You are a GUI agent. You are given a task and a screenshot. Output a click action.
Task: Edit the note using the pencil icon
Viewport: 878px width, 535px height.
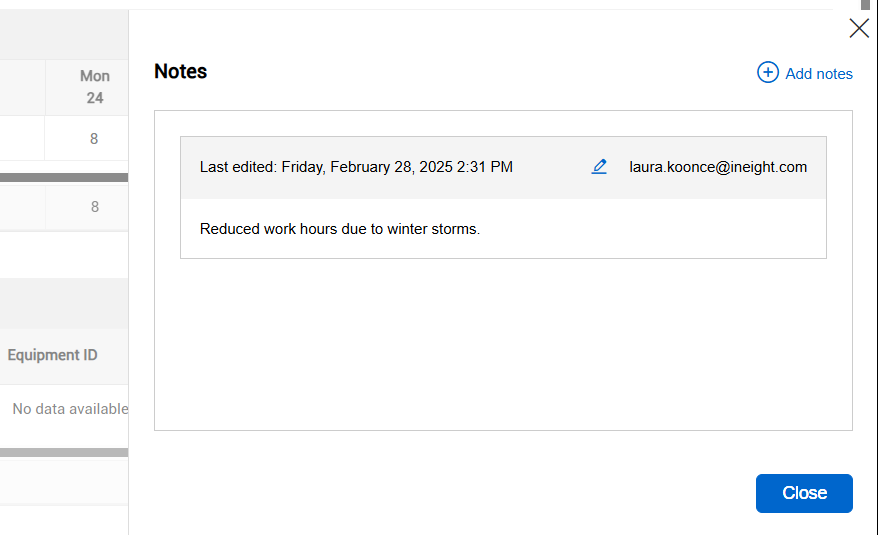[599, 167]
